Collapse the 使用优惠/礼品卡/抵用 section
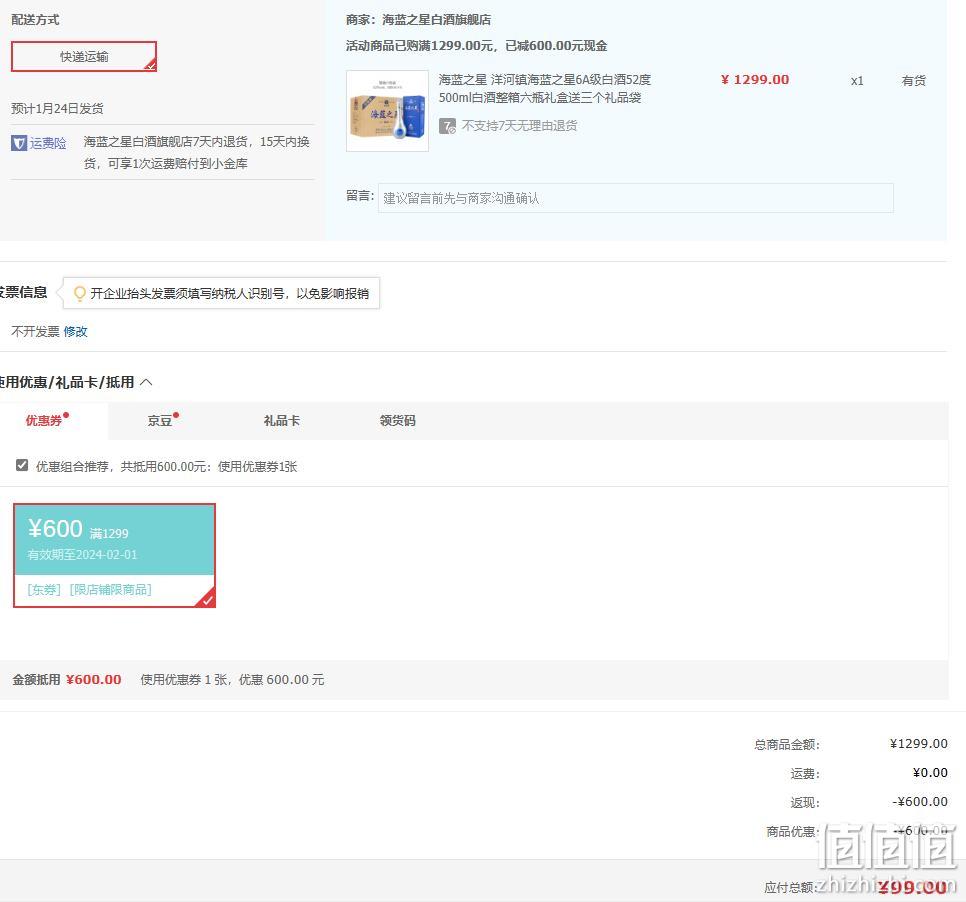 [146, 383]
